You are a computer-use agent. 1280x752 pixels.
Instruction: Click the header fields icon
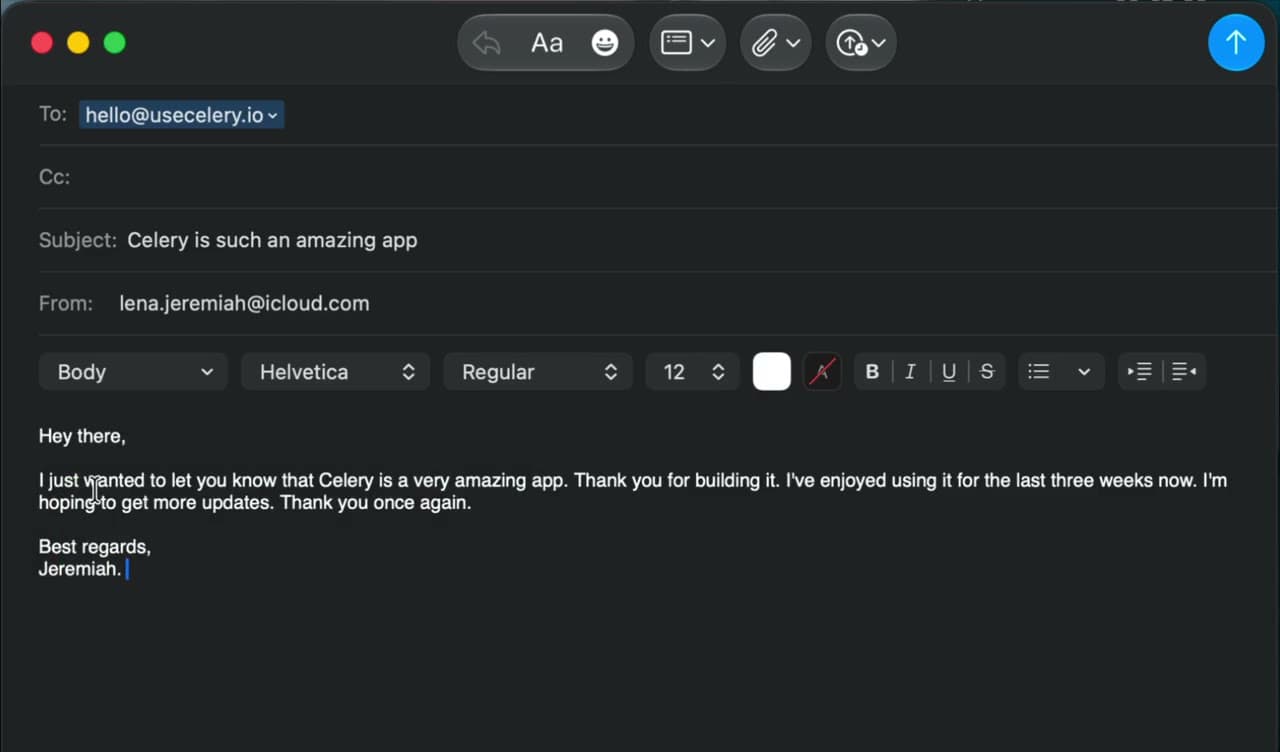(x=677, y=43)
